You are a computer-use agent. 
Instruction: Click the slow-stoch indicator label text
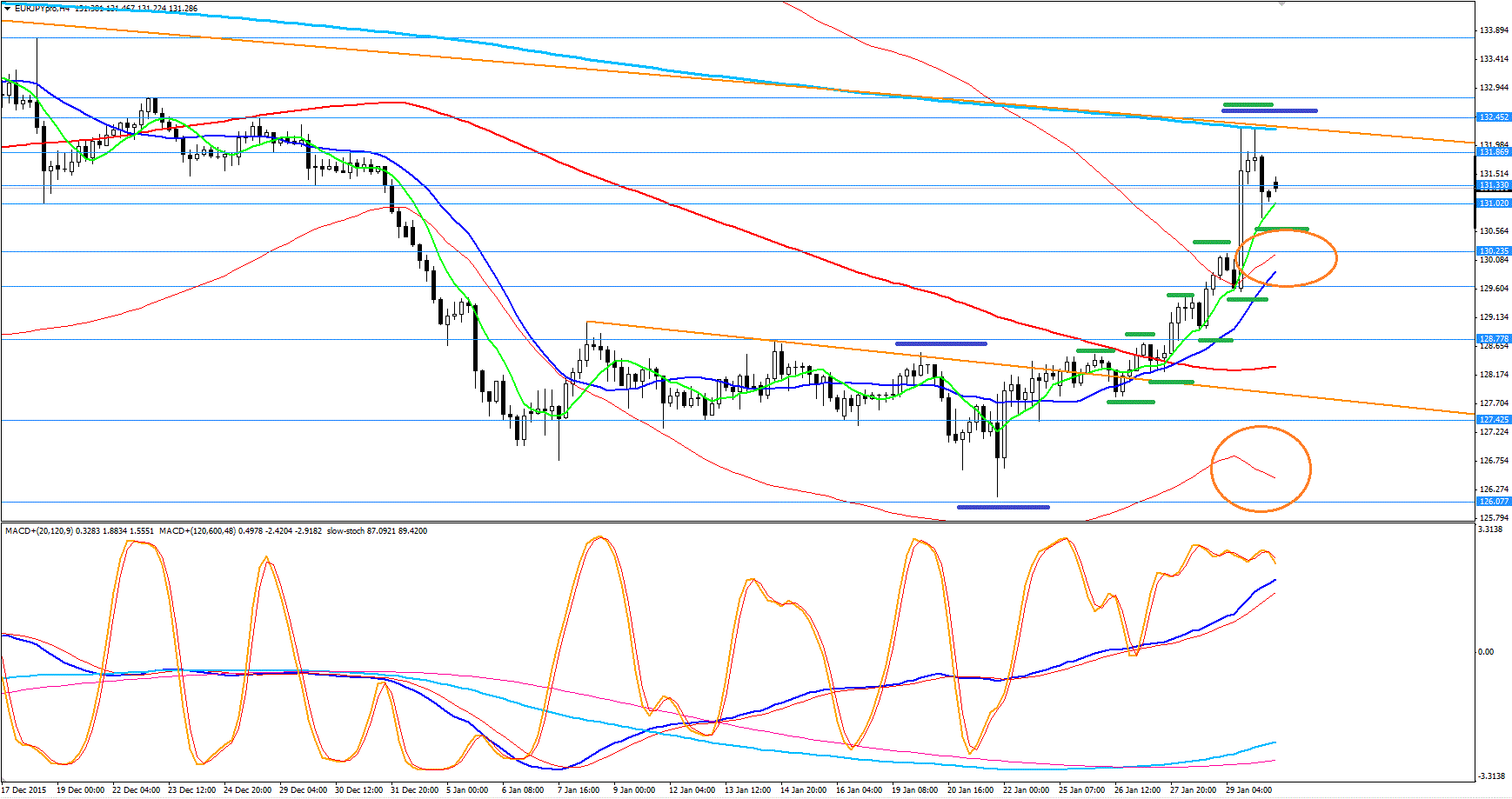345,530
